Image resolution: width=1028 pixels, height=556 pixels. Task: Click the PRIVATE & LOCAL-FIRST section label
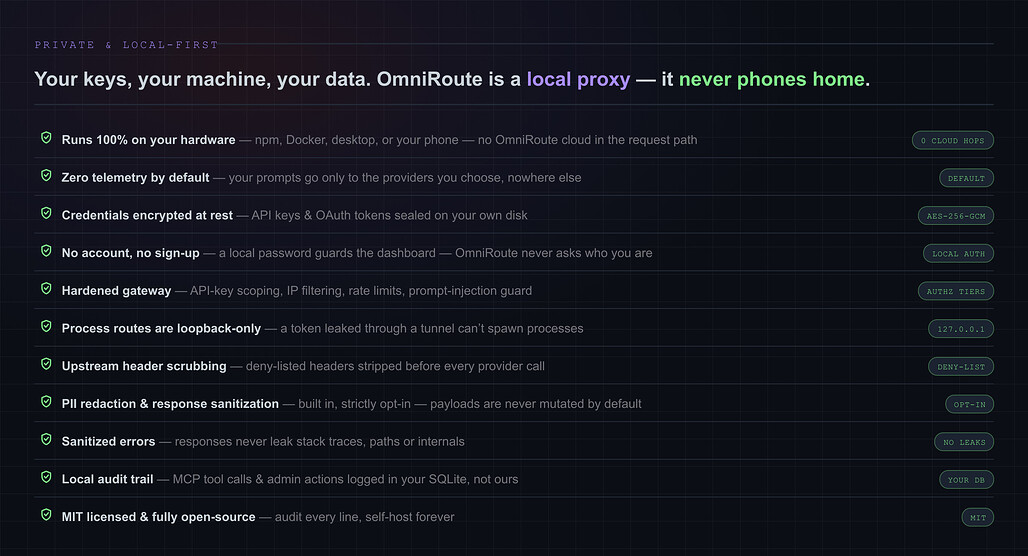127,45
